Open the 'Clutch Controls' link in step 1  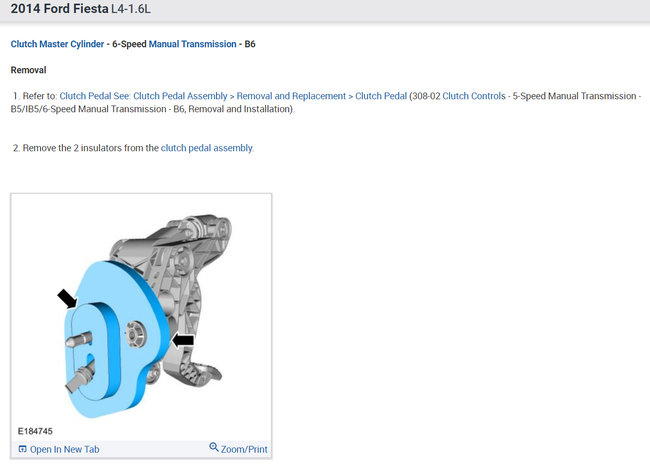474,96
